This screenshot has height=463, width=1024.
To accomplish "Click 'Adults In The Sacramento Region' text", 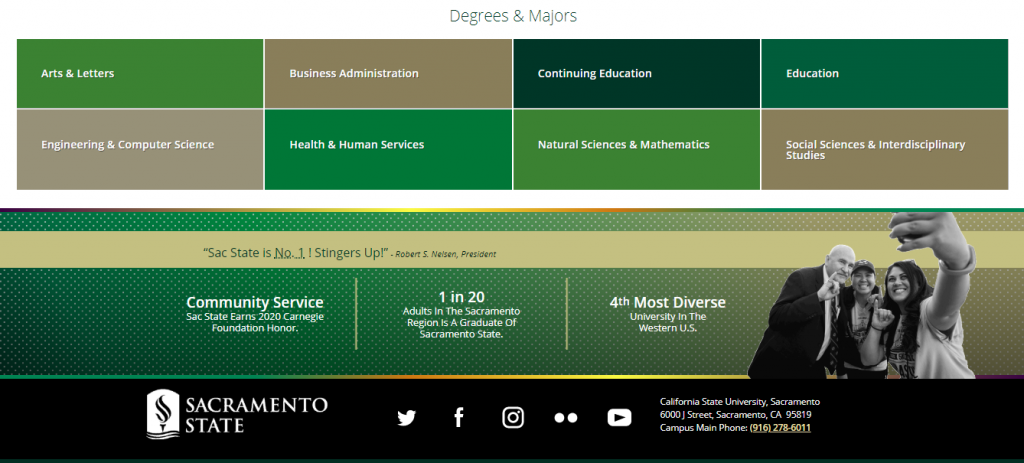I will pyautogui.click(x=461, y=317).
